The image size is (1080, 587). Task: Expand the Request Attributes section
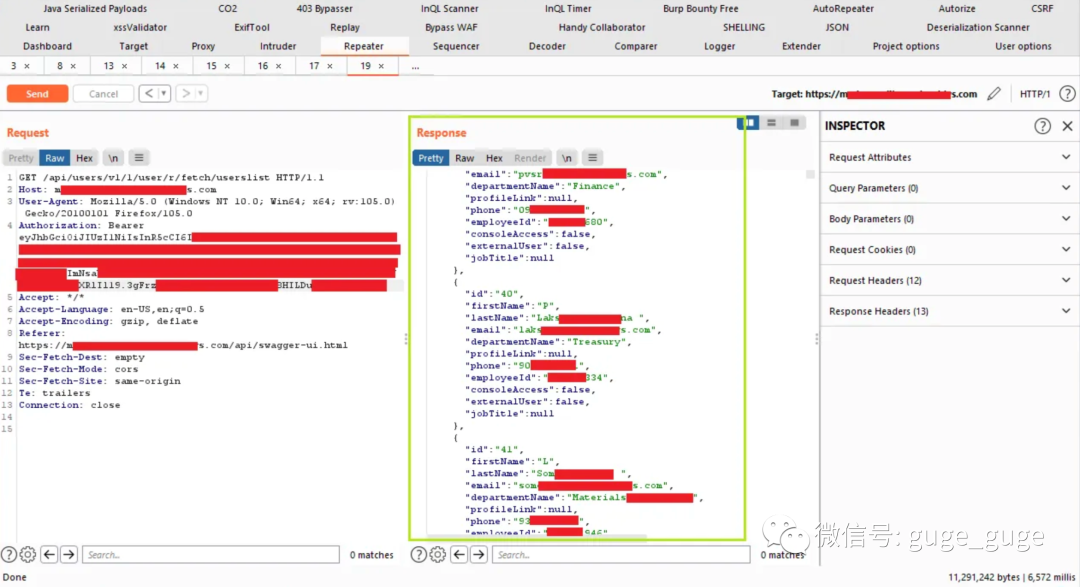pos(950,157)
